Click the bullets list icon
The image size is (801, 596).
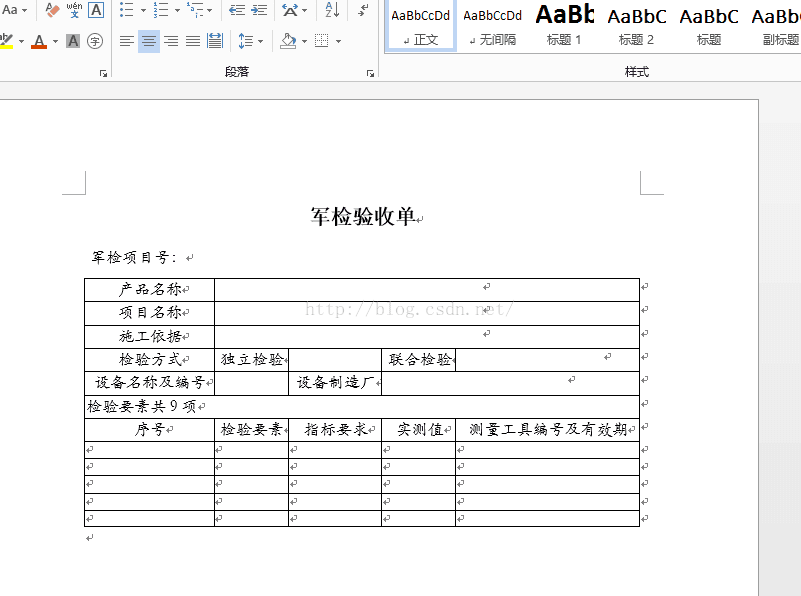point(126,10)
